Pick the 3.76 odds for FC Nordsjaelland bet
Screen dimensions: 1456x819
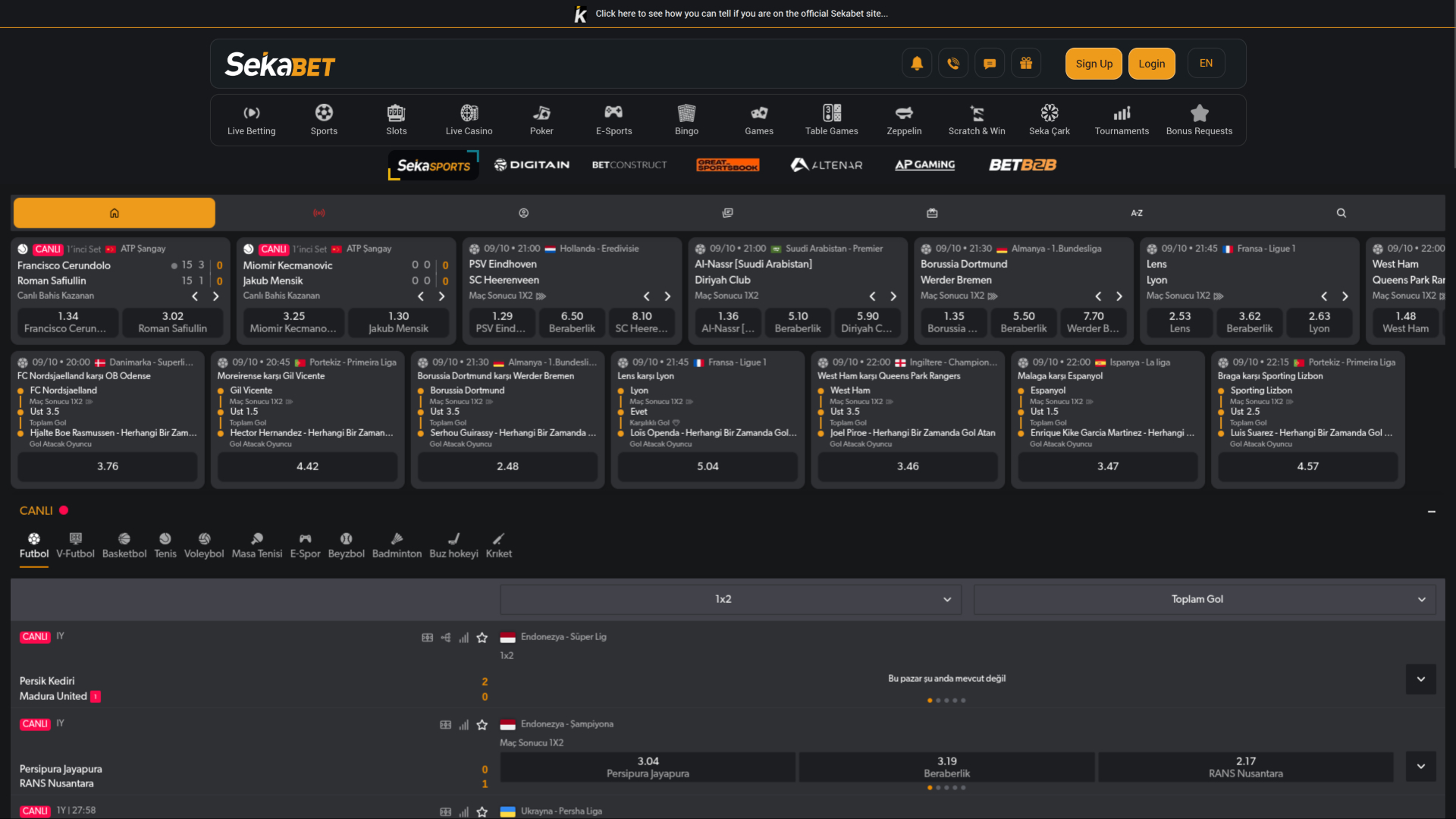108,466
